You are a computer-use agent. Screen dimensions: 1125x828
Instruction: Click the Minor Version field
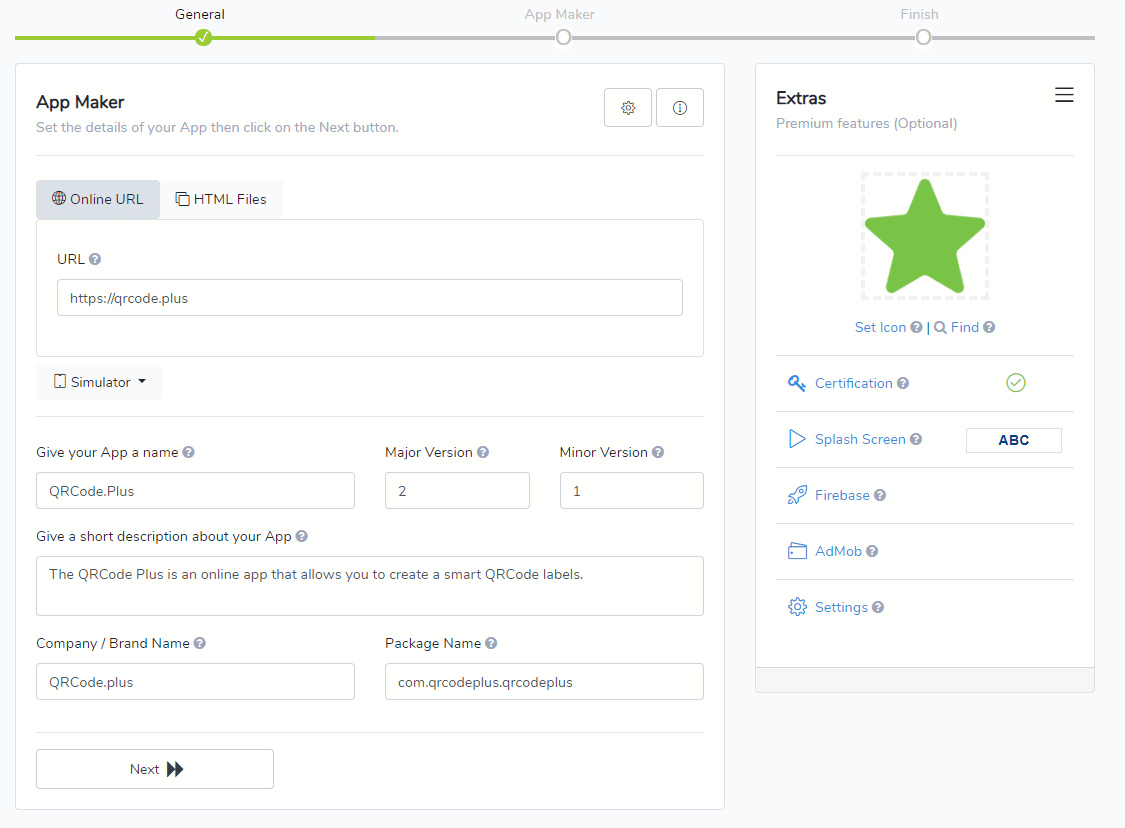pos(631,491)
